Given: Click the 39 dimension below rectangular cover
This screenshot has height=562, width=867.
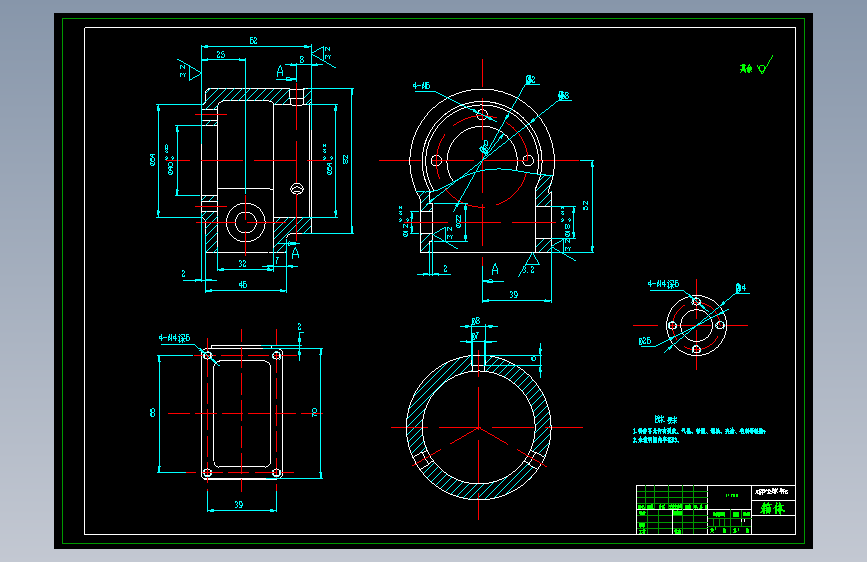Looking at the screenshot, I should coord(238,504).
